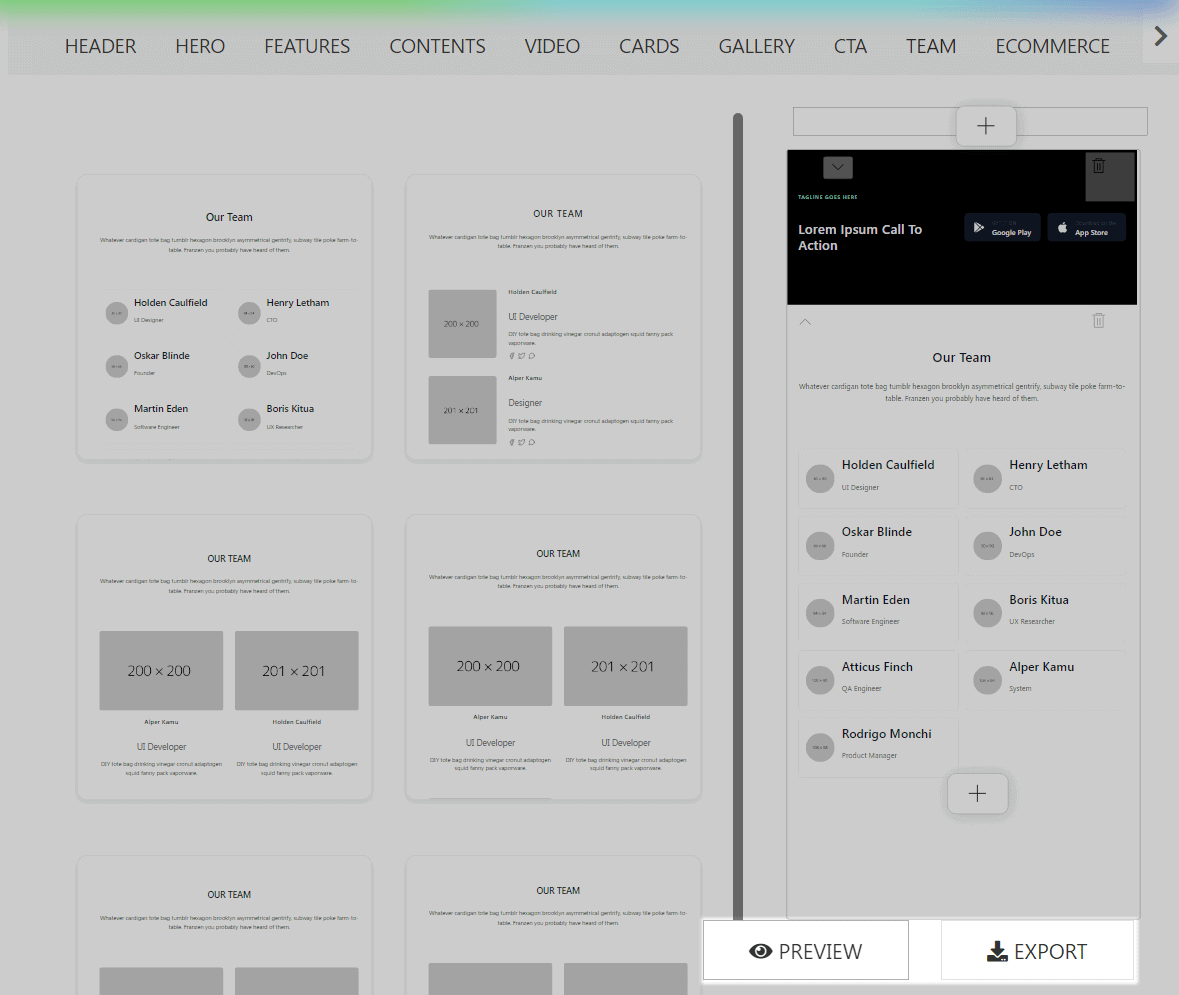Open the HEADER blocks tab
This screenshot has height=995, width=1179.
[x=100, y=46]
